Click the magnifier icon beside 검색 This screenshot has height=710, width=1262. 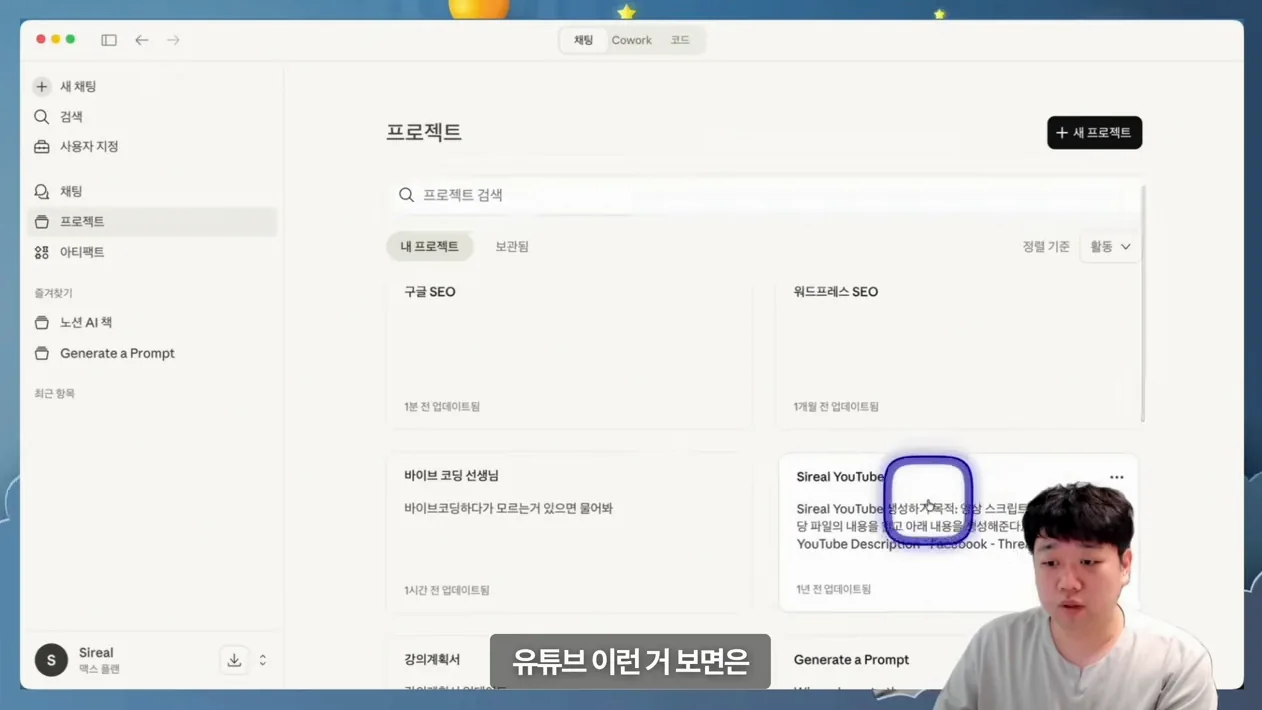pos(42,117)
